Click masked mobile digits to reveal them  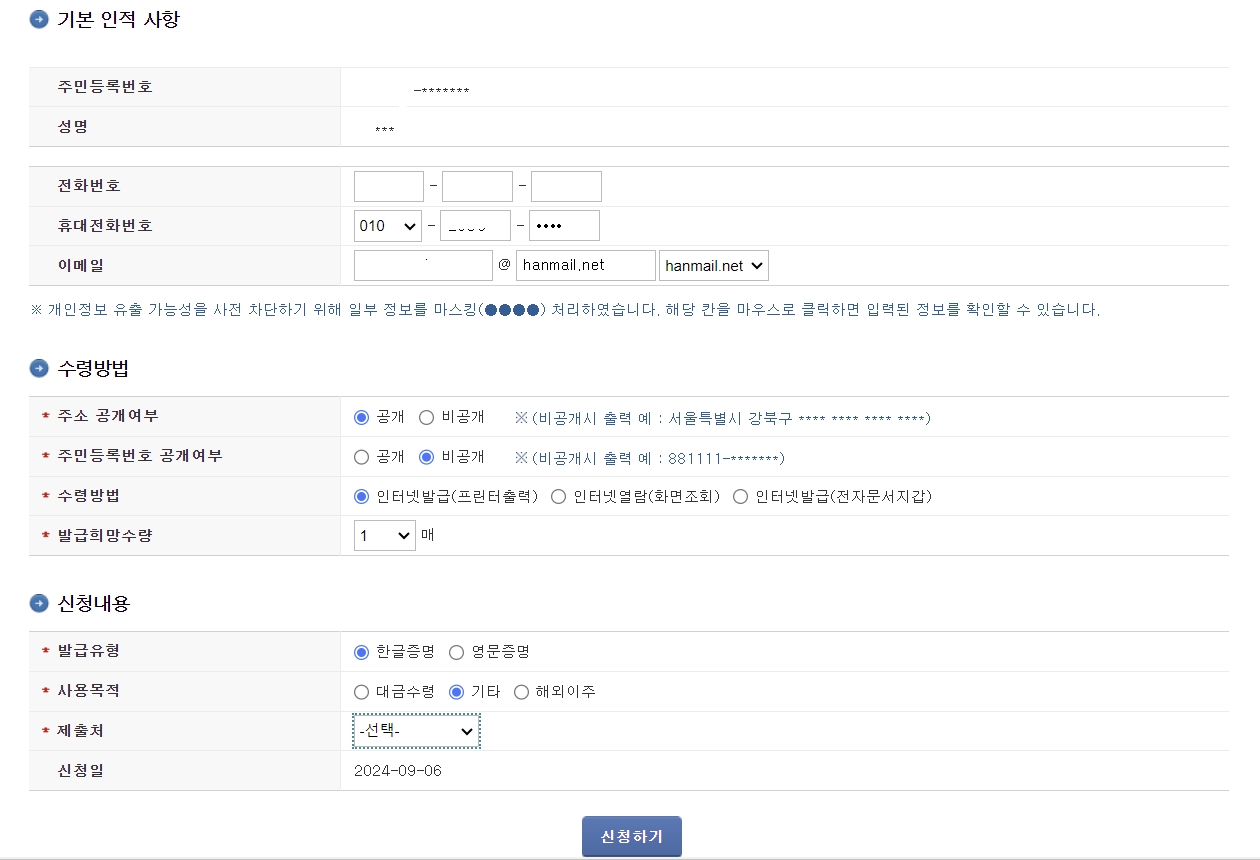[563, 225]
